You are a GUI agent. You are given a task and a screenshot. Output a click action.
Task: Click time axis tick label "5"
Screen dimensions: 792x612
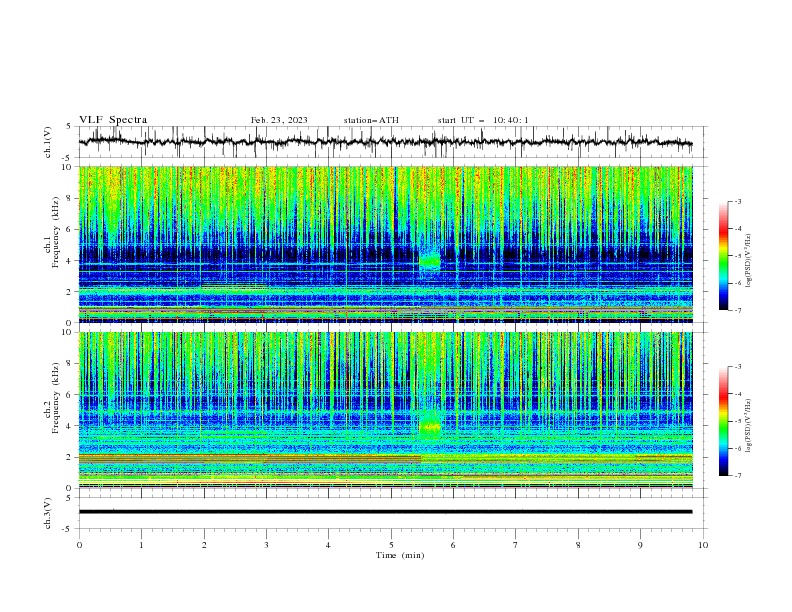click(x=391, y=545)
